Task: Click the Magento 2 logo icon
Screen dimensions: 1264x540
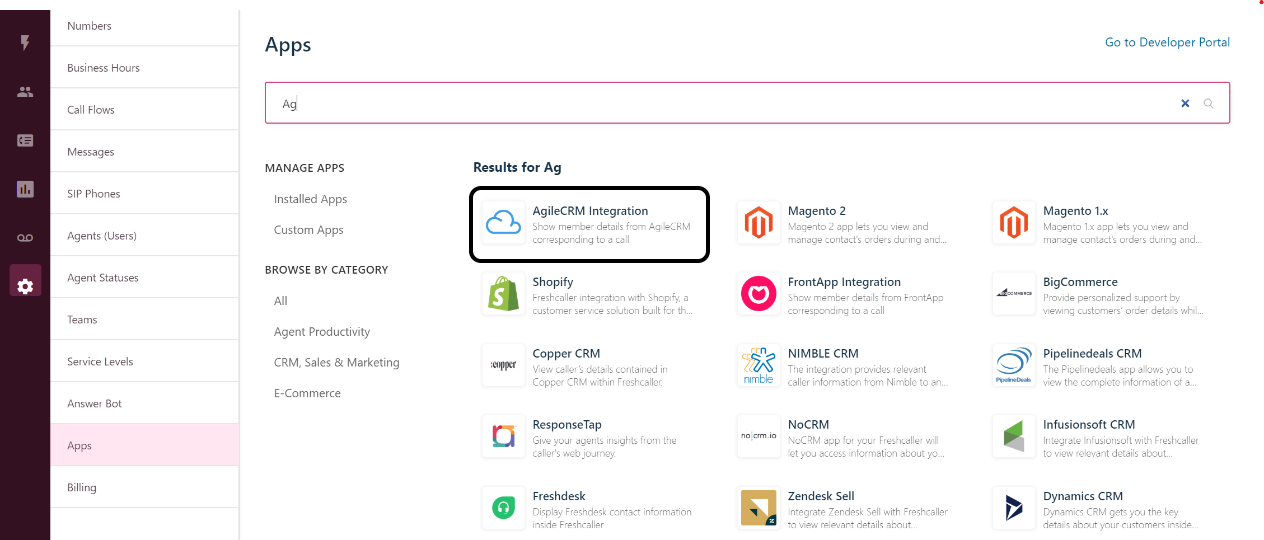Action: 758,224
